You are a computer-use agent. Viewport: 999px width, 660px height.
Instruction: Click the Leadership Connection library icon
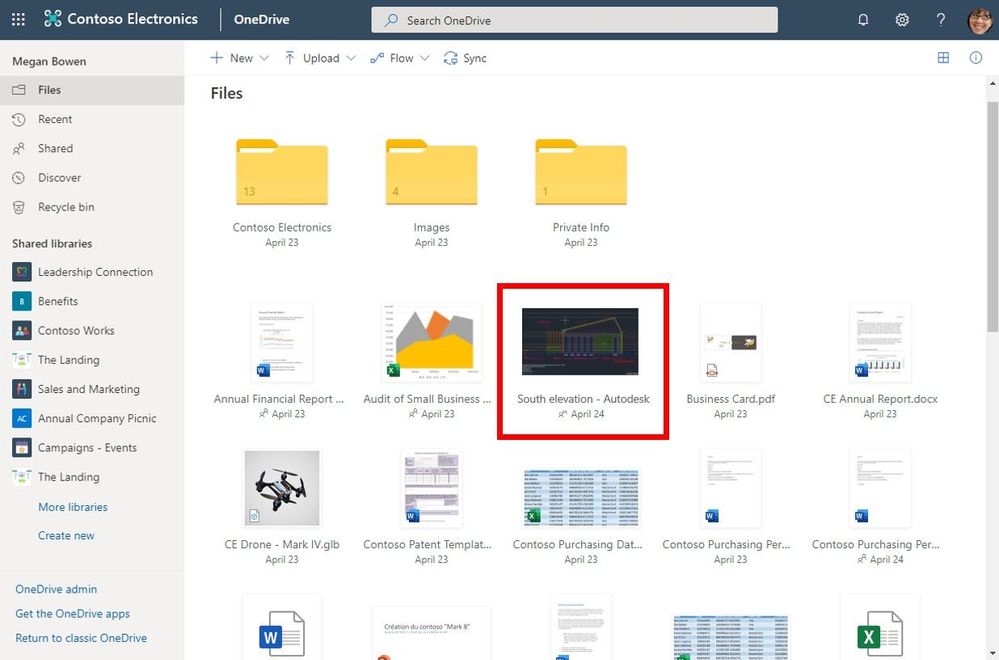click(22, 272)
